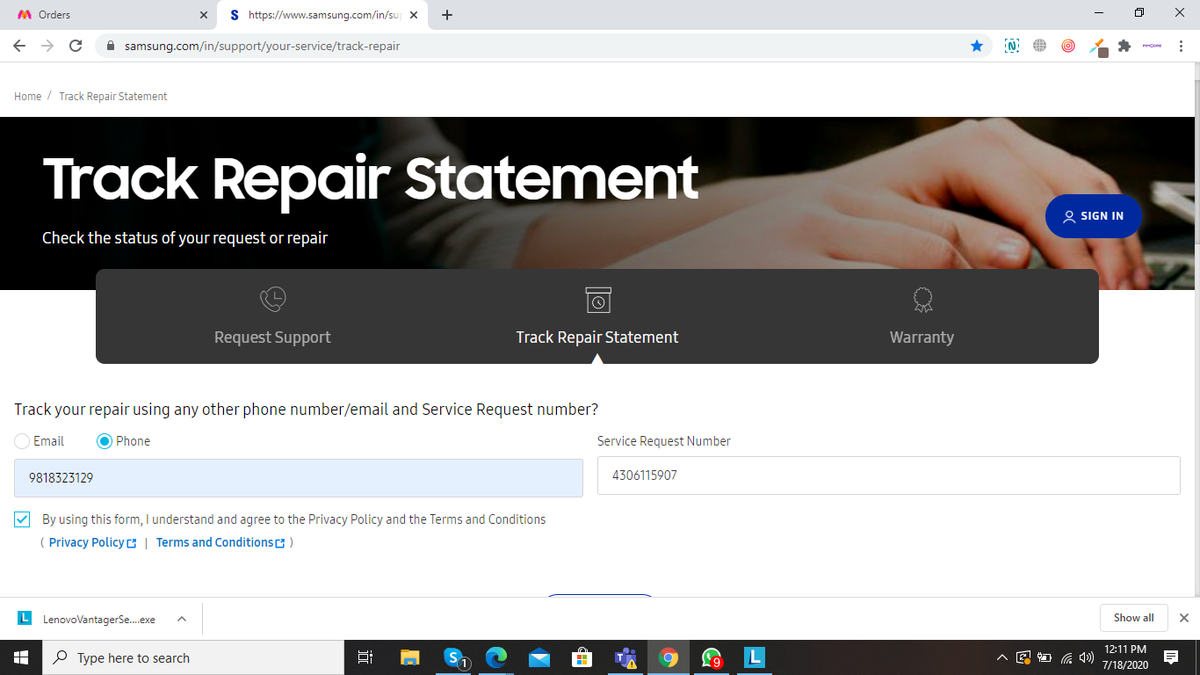Click the SIGN IN button

[1093, 216]
